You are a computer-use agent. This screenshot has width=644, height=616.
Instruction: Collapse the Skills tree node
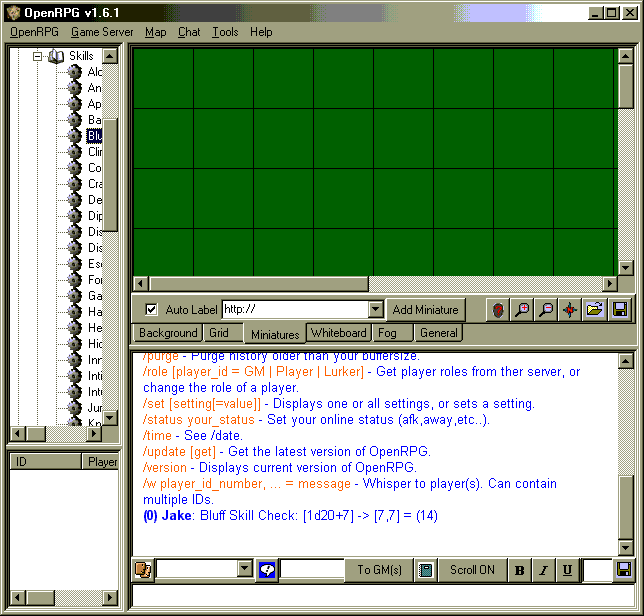(38, 57)
